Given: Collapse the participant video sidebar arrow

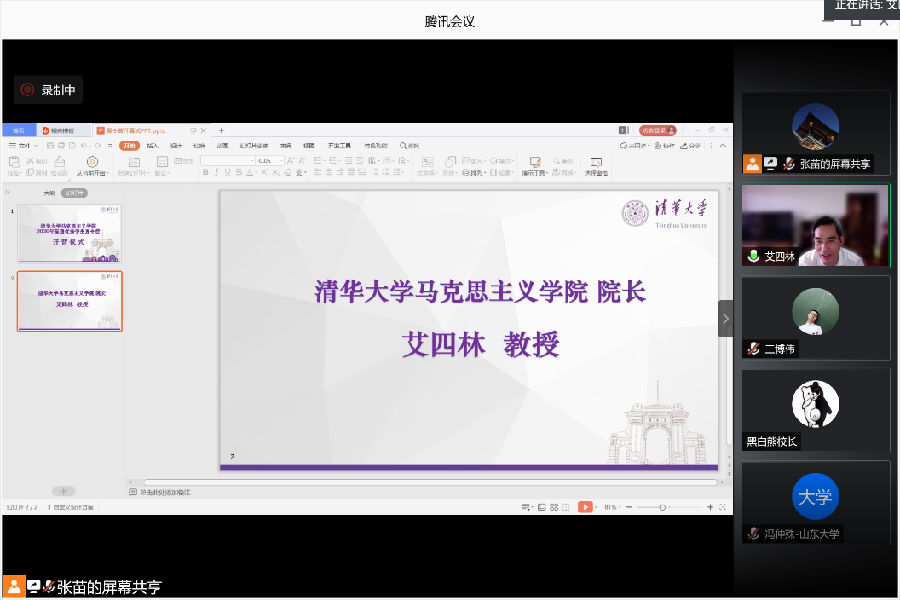Looking at the screenshot, I should point(725,319).
